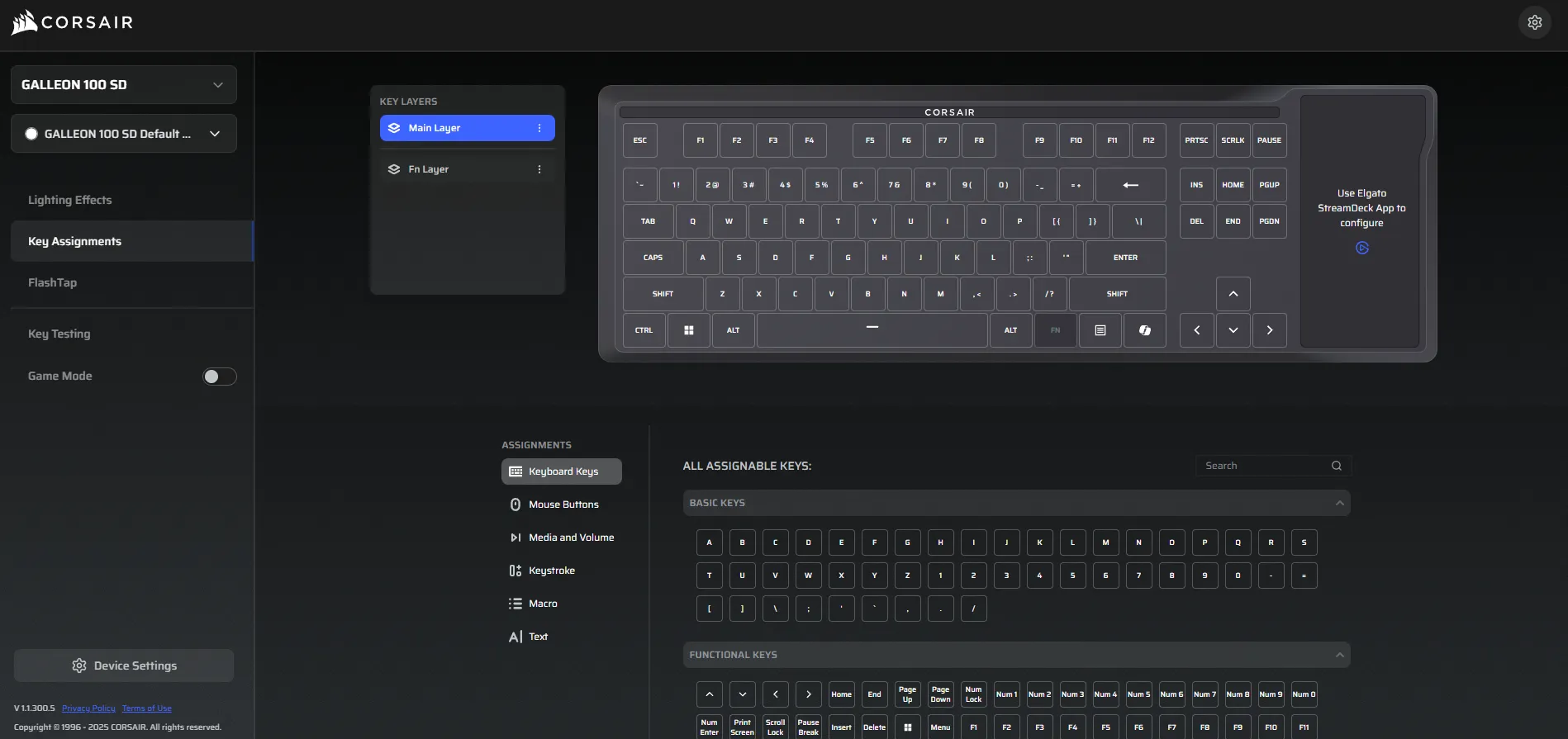Select the right arrow key on keyboard preview
This screenshot has width=1568, height=739.
(x=1269, y=330)
